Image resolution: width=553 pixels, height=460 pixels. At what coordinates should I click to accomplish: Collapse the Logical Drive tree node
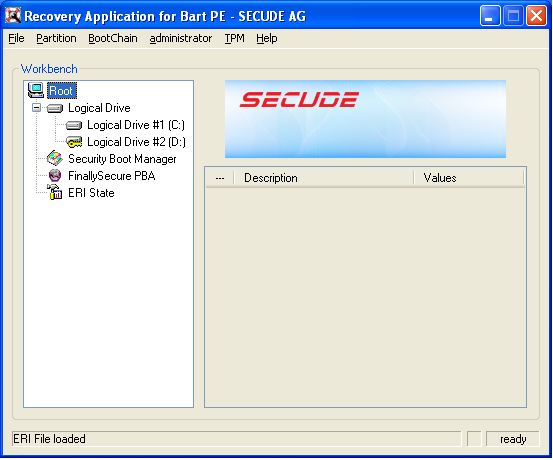click(36, 107)
